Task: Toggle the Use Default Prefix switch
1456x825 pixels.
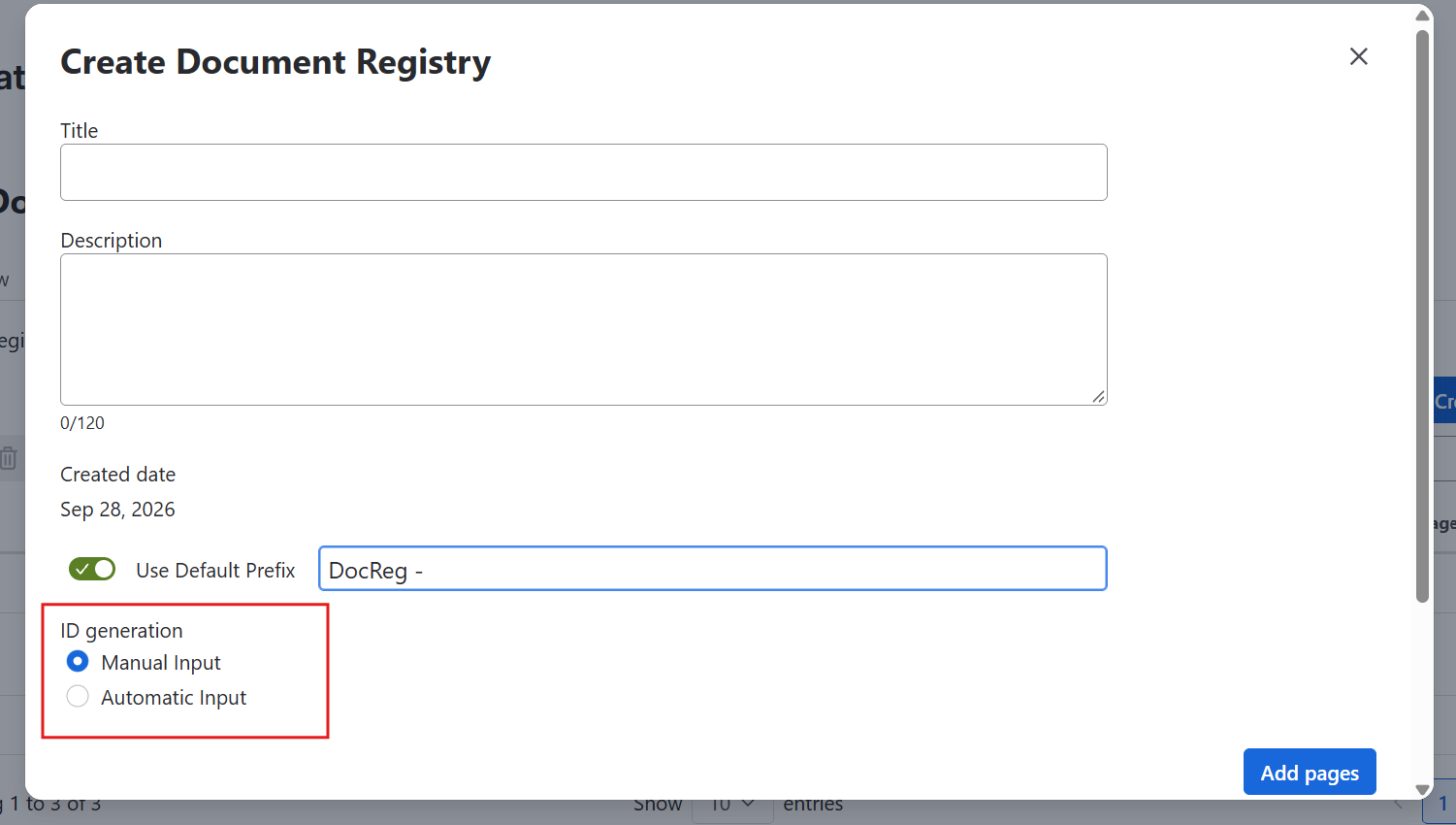Action: 92,569
